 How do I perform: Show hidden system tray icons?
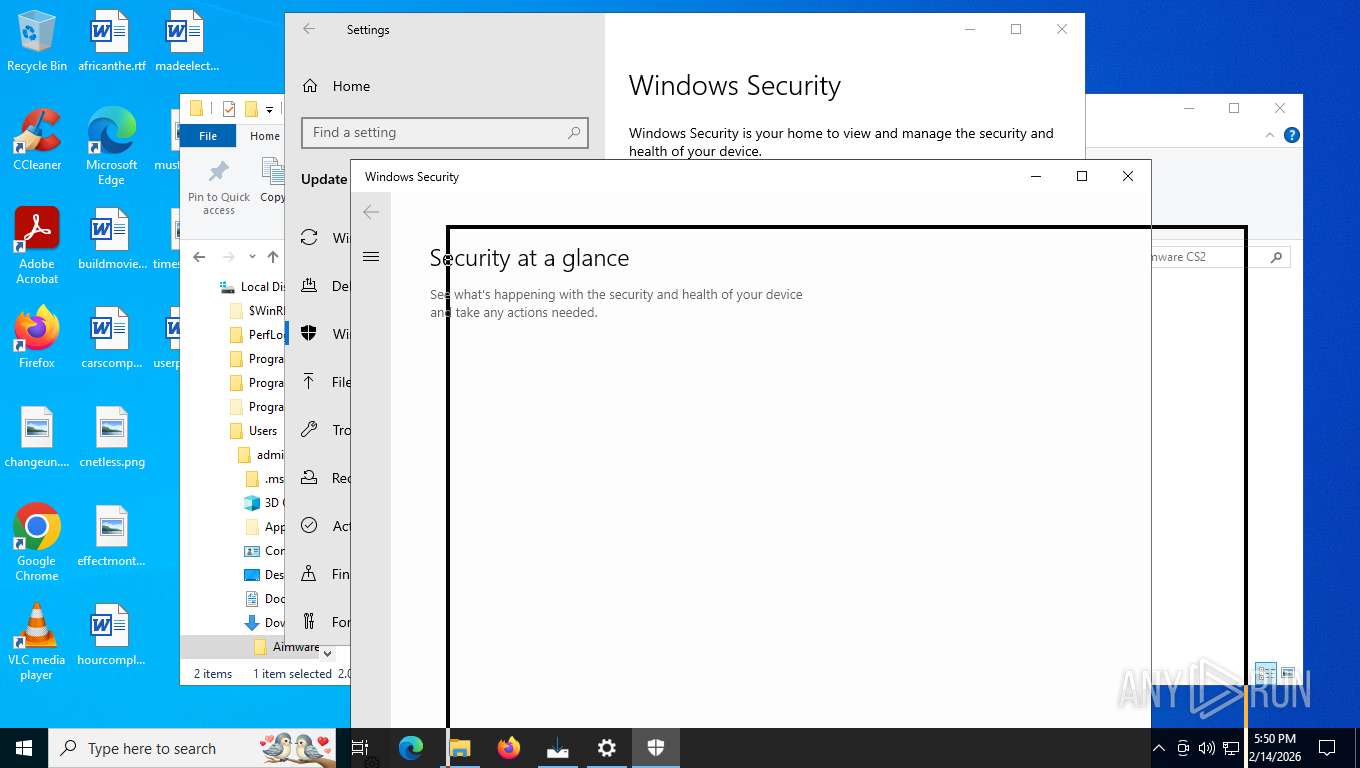tap(1159, 748)
